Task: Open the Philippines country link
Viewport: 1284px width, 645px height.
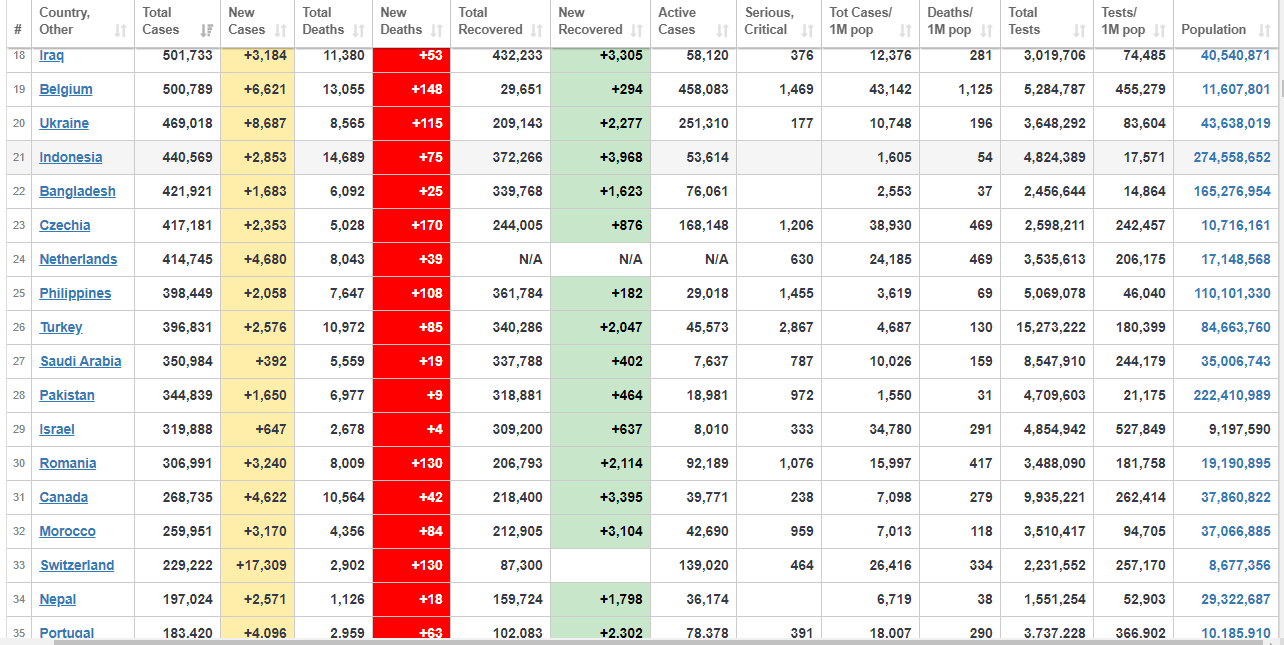Action: 75,293
